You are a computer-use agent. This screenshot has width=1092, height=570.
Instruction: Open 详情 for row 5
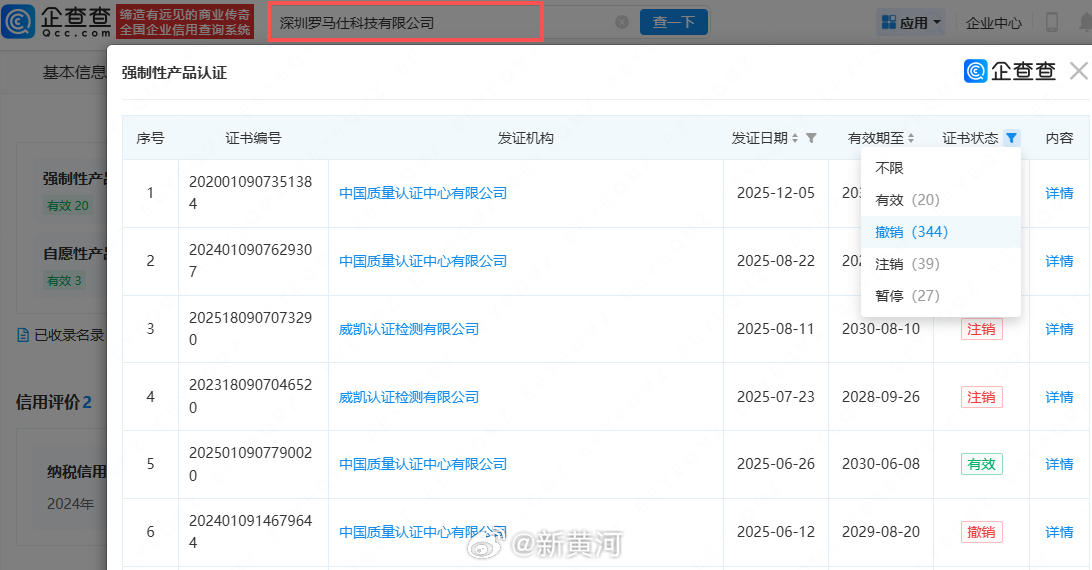tap(1059, 464)
